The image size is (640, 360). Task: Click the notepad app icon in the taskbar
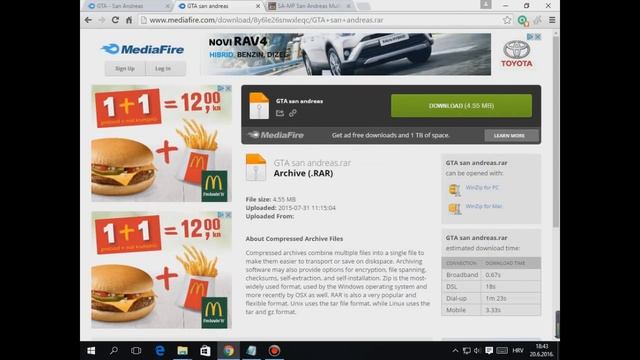pyautogui.click(x=251, y=351)
